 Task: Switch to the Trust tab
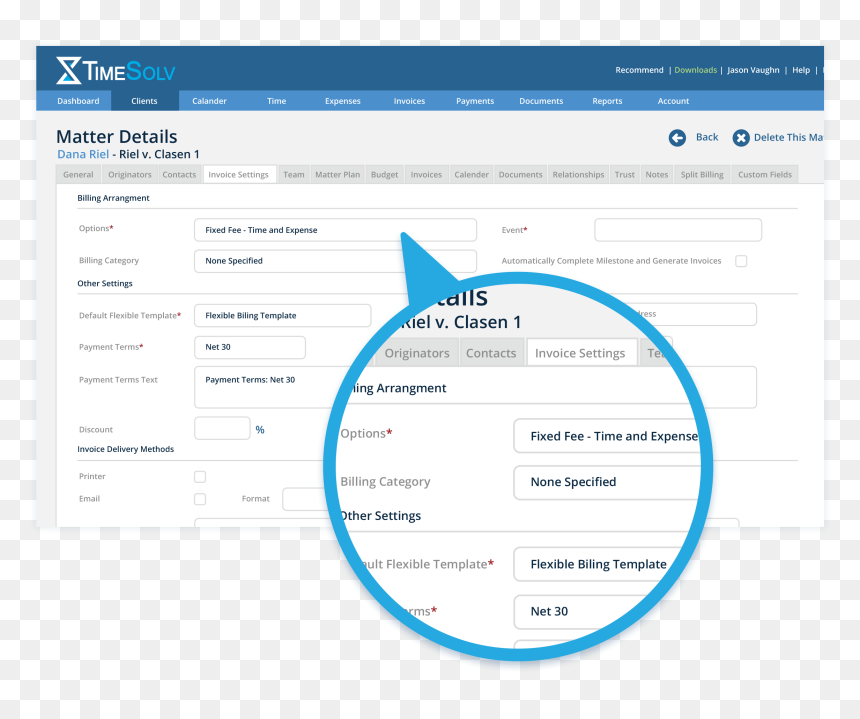624,174
